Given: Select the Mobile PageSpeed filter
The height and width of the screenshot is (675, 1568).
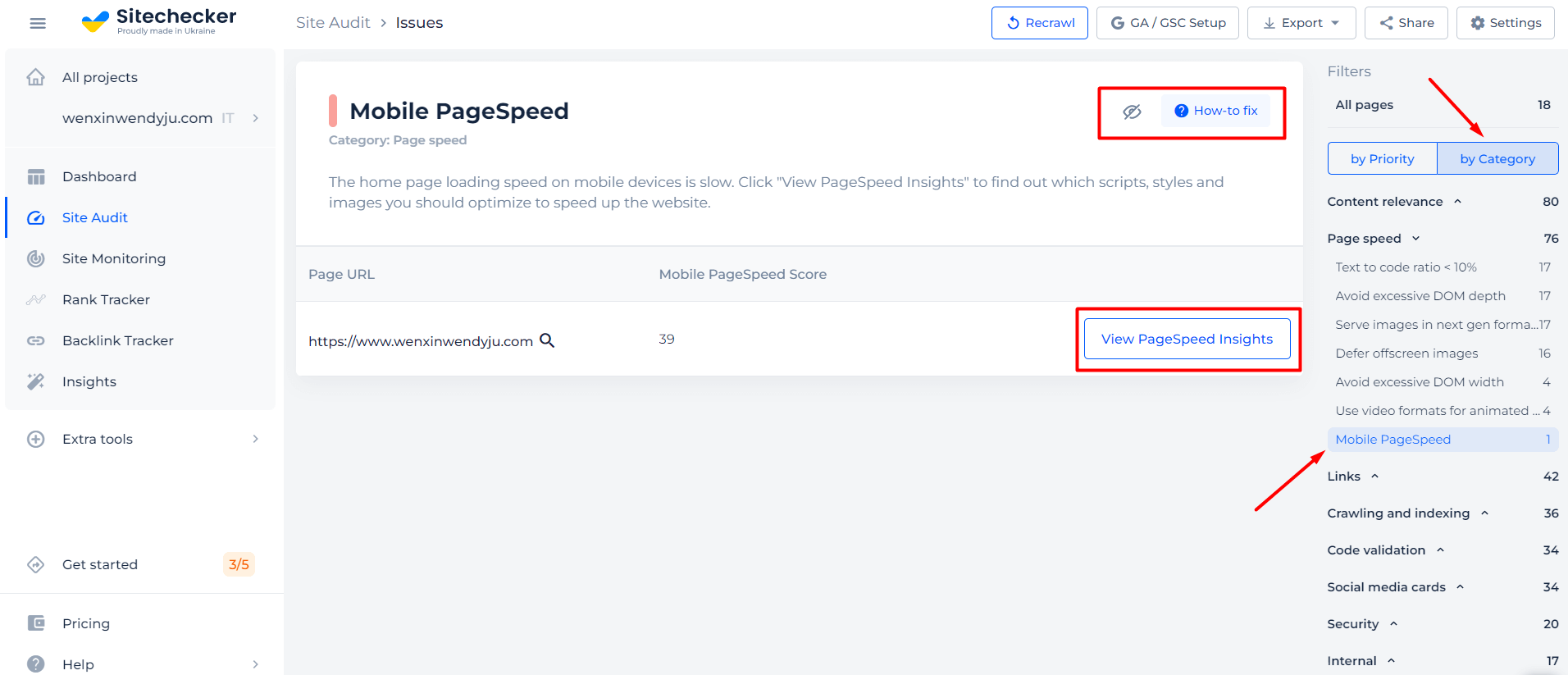Looking at the screenshot, I should 1443,440.
